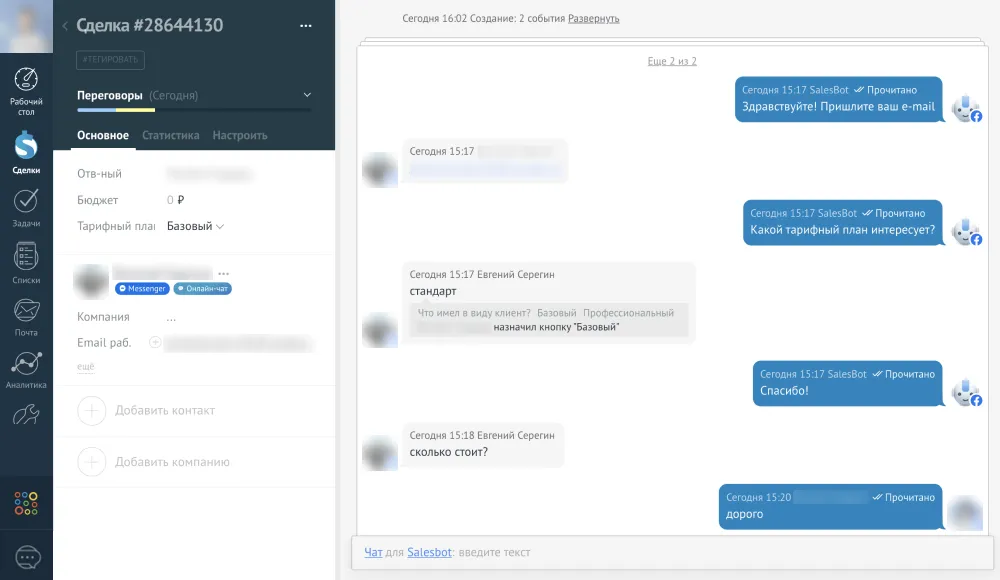This screenshot has width=1000, height=580.
Task: Click the chat message input field
Action: 673,553
